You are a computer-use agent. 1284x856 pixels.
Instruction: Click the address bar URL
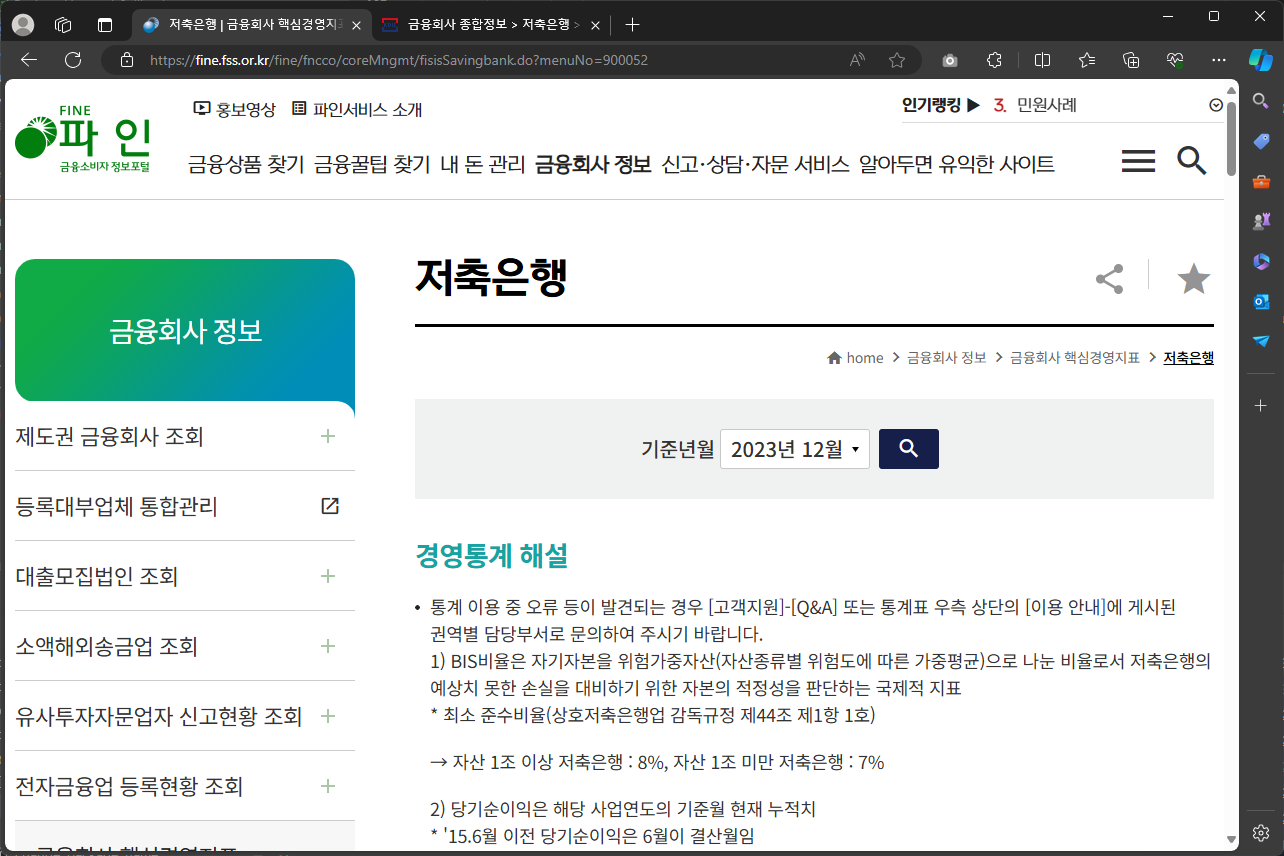398,60
